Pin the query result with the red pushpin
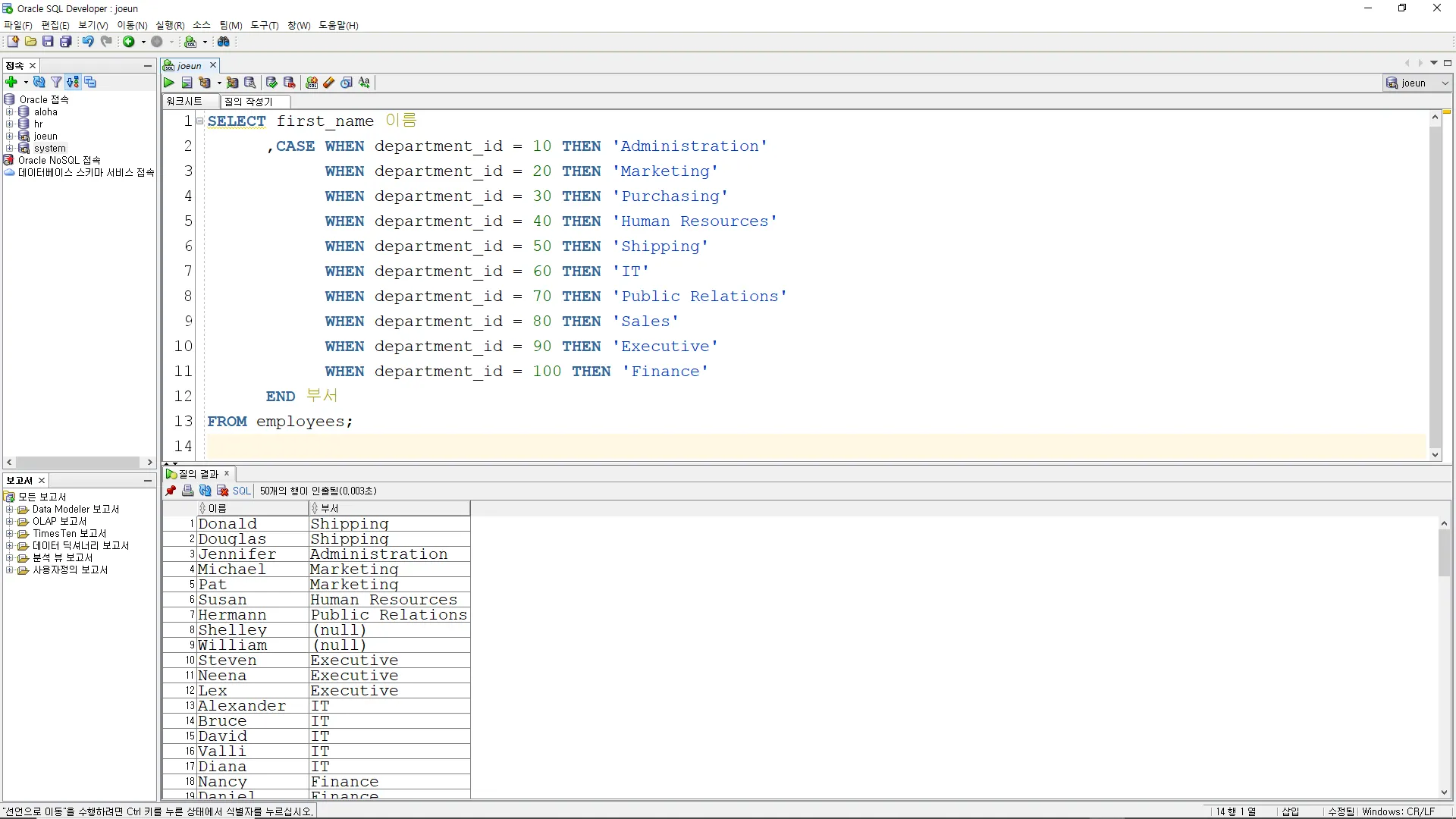The height and width of the screenshot is (819, 1456). point(171,491)
